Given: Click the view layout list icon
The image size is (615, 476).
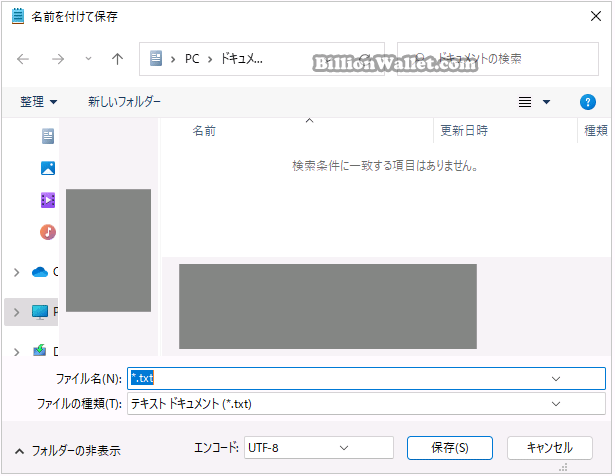Looking at the screenshot, I should pos(525,102).
